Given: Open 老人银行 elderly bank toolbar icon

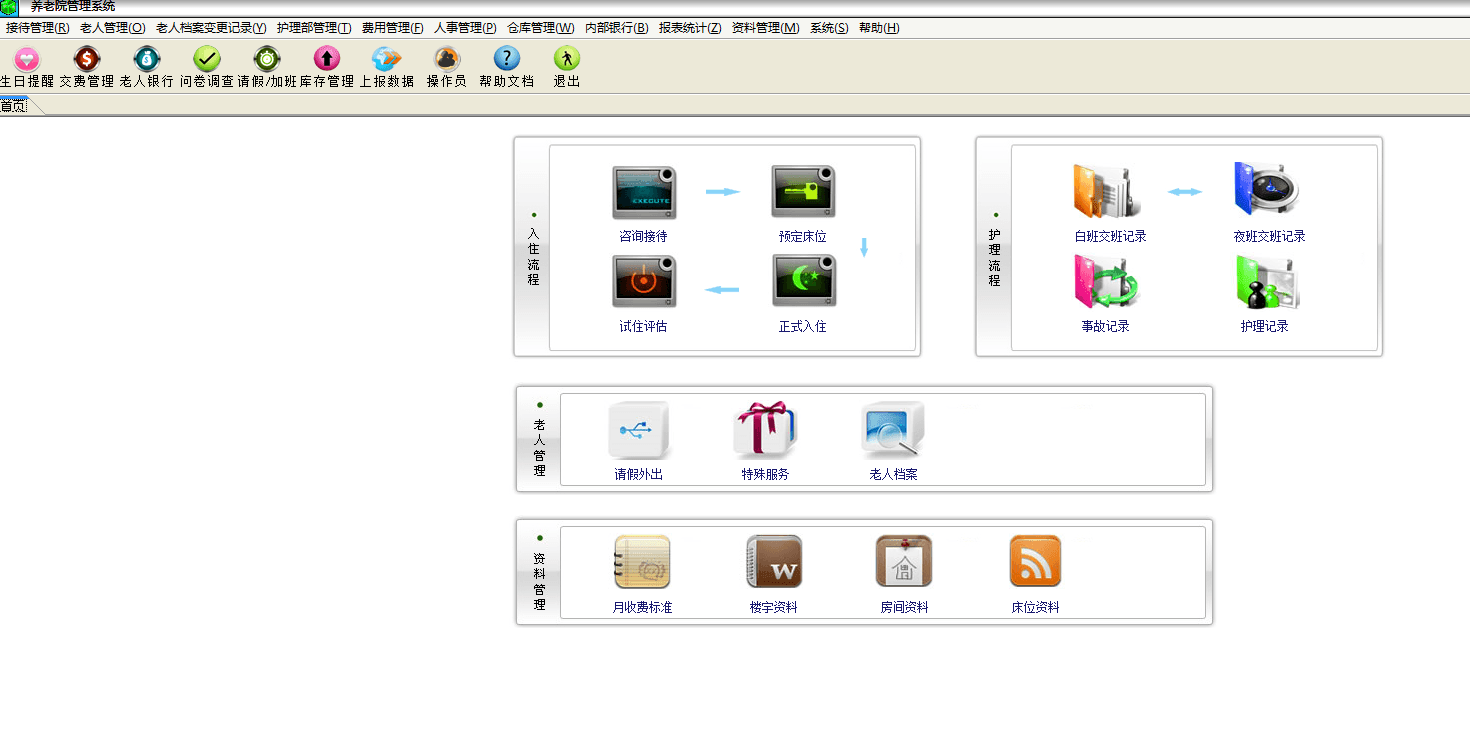Looking at the screenshot, I should click(147, 58).
